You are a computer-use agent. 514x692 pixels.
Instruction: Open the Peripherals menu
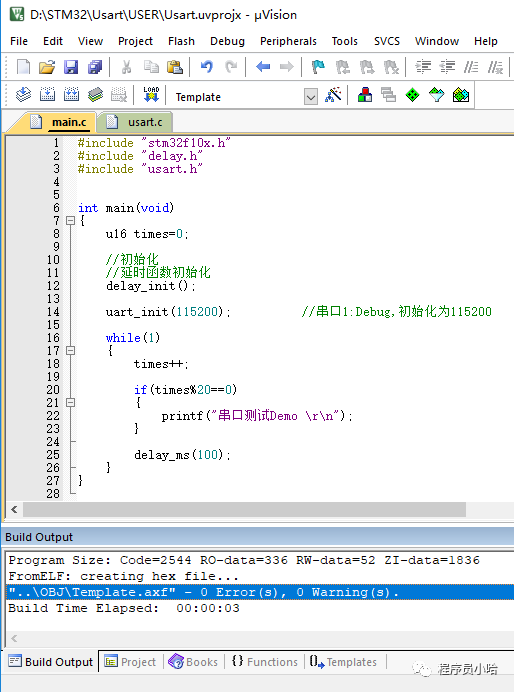tap(288, 41)
